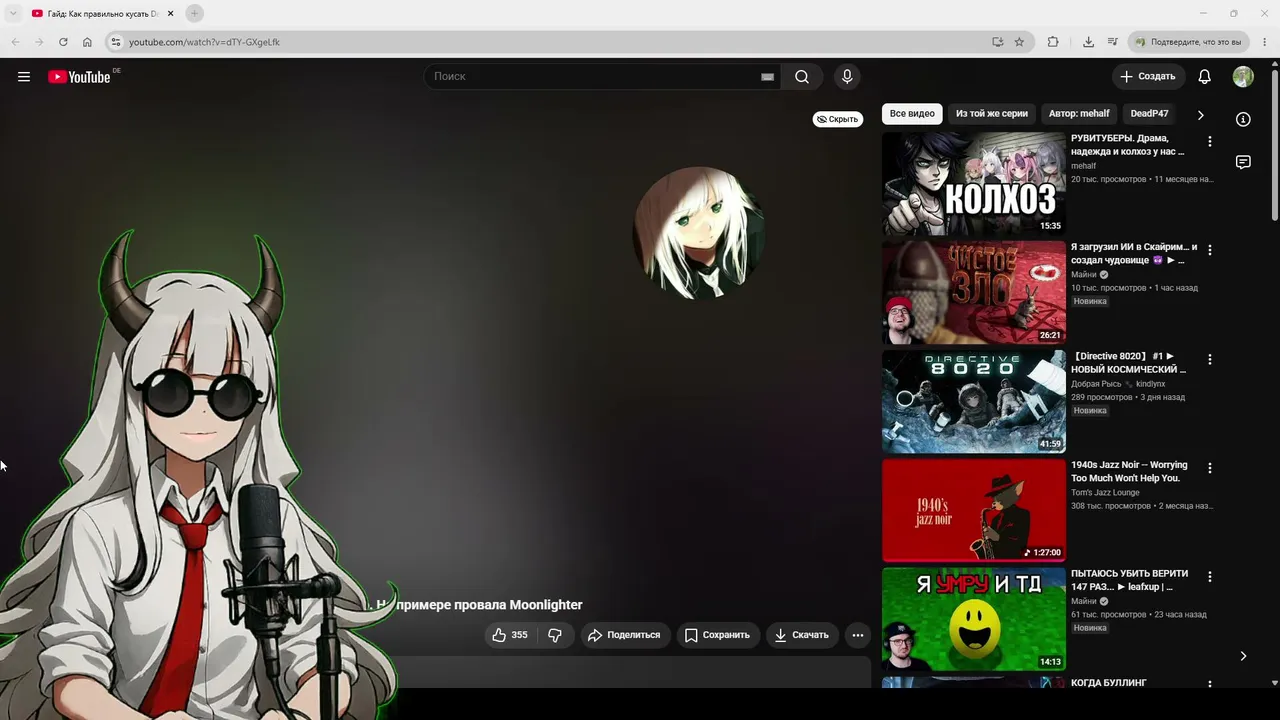The width and height of the screenshot is (1280, 720).
Task: Open the browser extensions puzzle icon
Action: tap(1053, 42)
